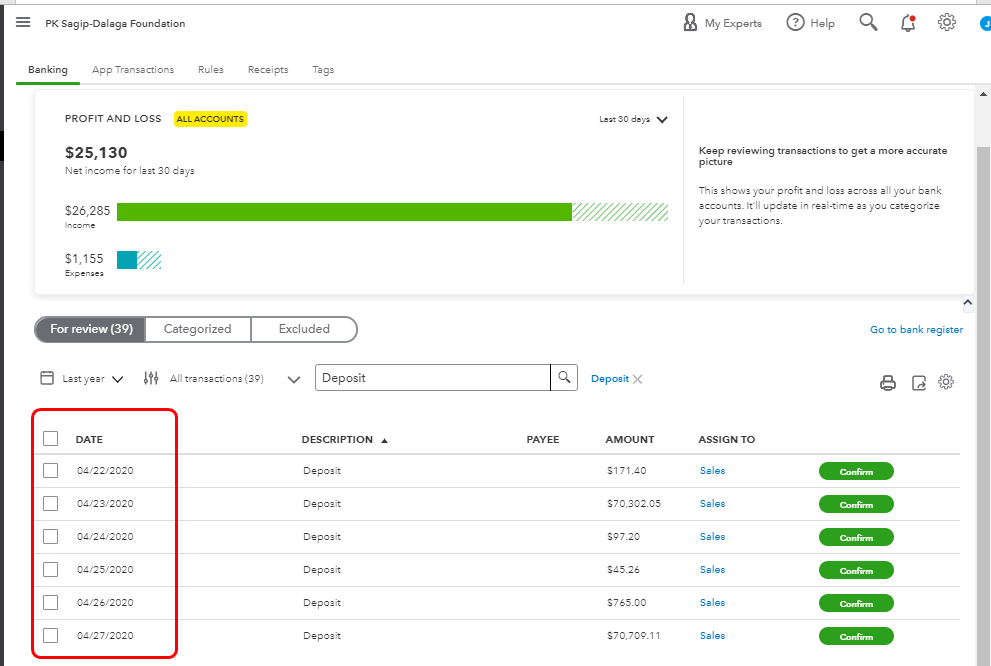This screenshot has height=666, width=991.
Task: Expand the All transactions (39) dropdown
Action: [294, 379]
